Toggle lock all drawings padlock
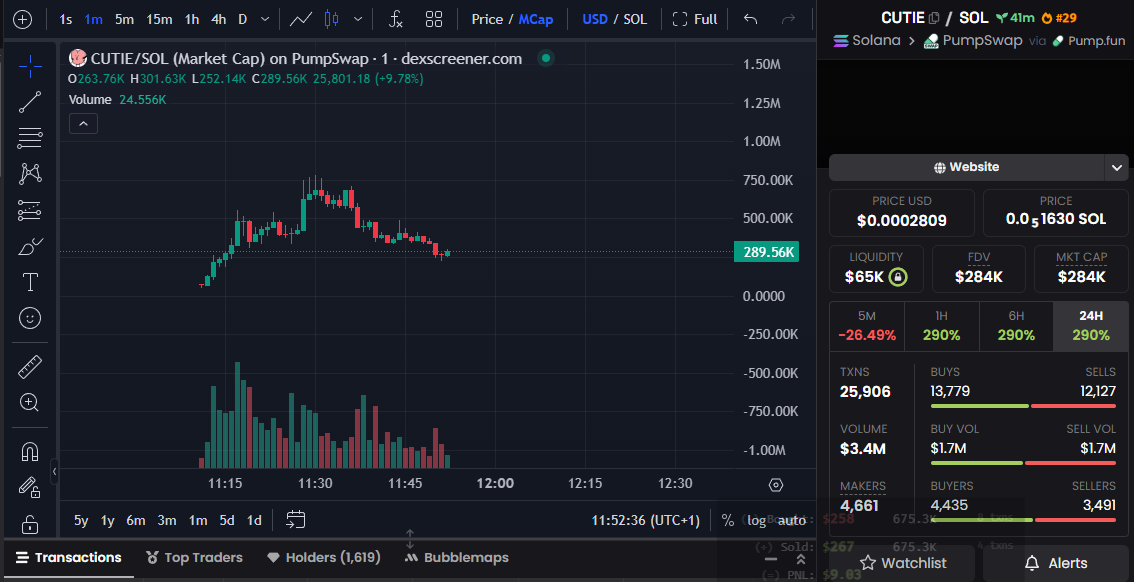Viewport: 1134px width, 582px height. point(30,523)
